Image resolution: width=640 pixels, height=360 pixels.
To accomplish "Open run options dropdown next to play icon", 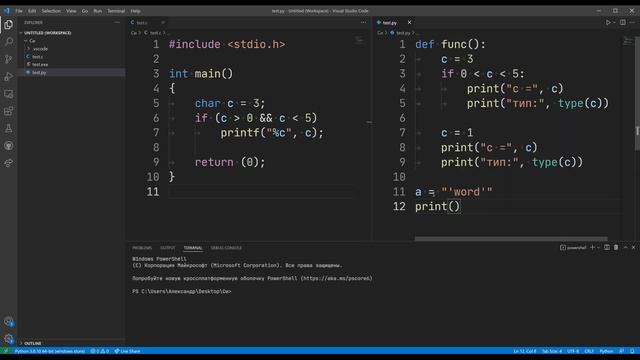I will point(614,22).
